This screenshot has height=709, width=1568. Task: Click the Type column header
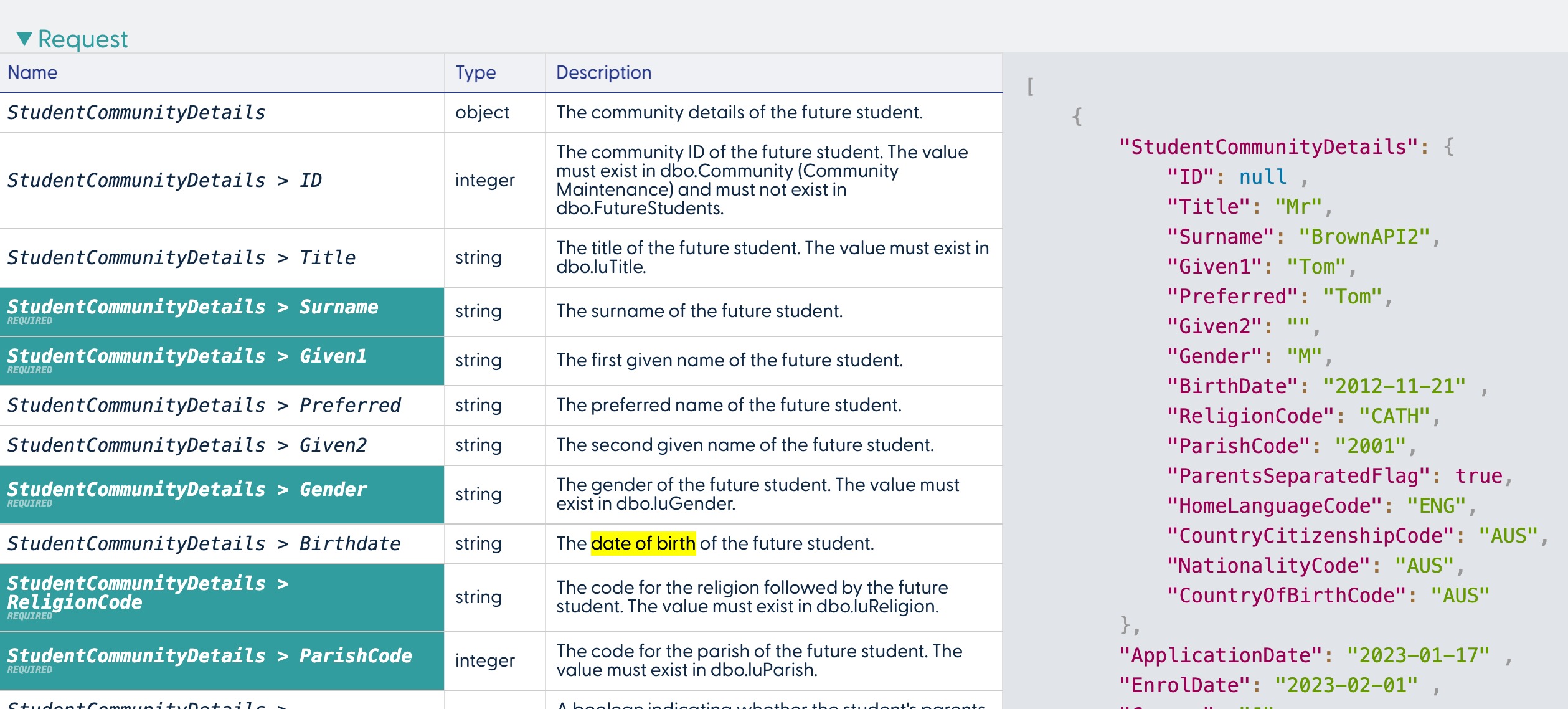pyautogui.click(x=475, y=72)
